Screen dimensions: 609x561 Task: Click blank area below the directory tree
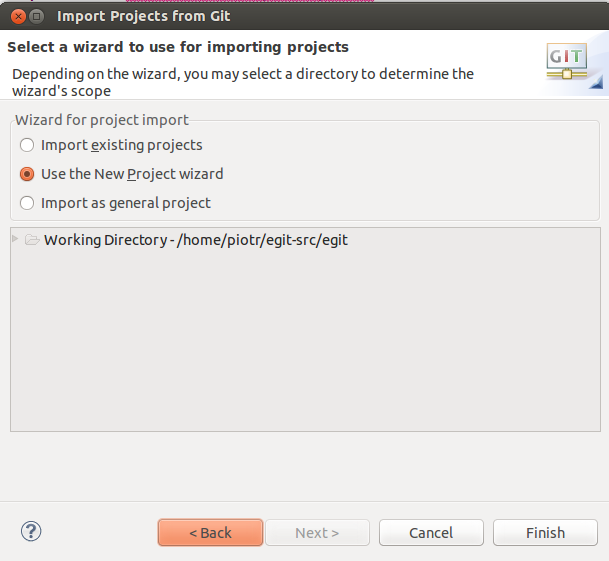click(x=300, y=465)
